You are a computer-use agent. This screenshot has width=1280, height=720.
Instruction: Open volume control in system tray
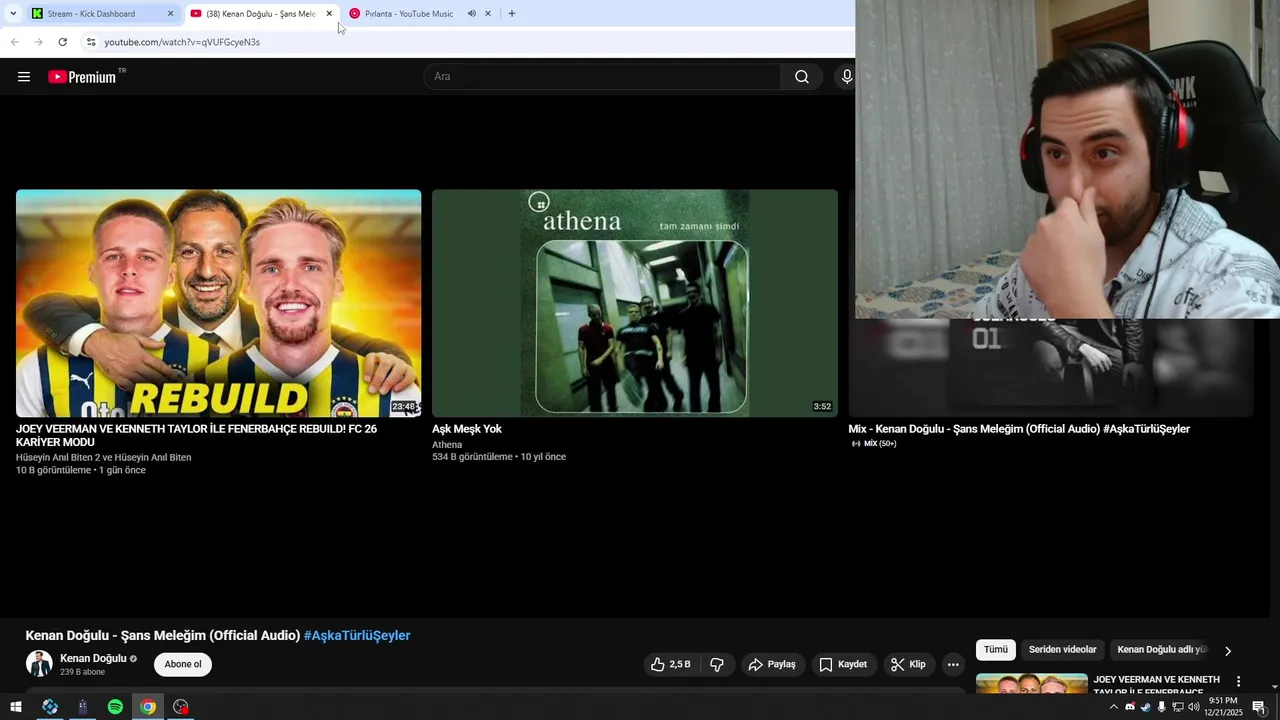tap(1193, 707)
